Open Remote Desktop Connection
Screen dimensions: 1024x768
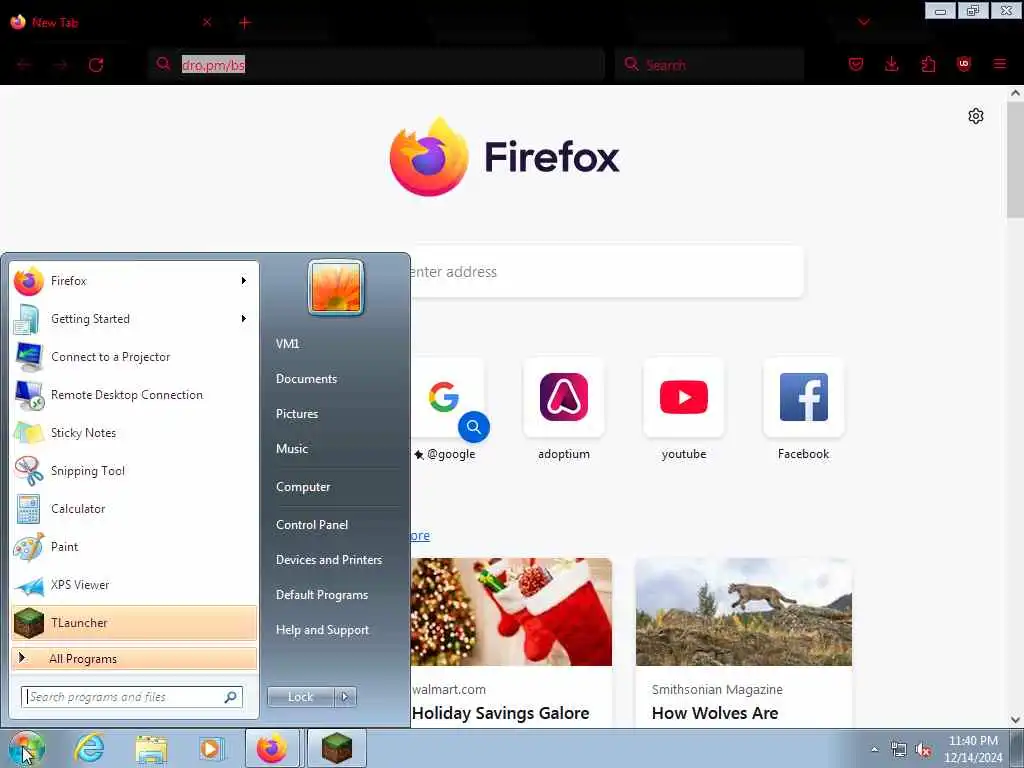pos(135,394)
